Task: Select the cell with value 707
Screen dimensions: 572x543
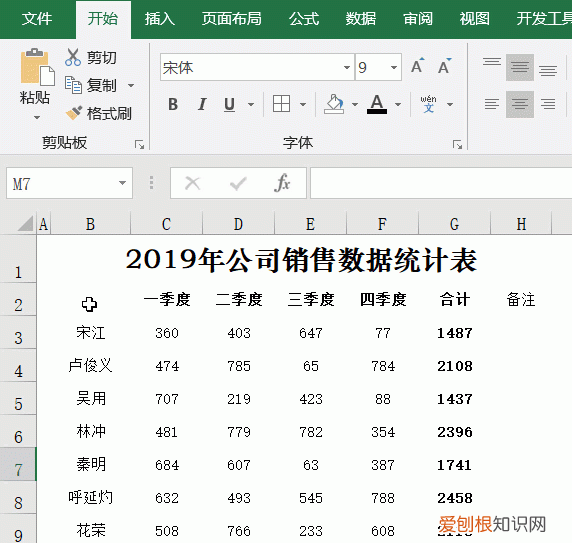Action: 167,399
